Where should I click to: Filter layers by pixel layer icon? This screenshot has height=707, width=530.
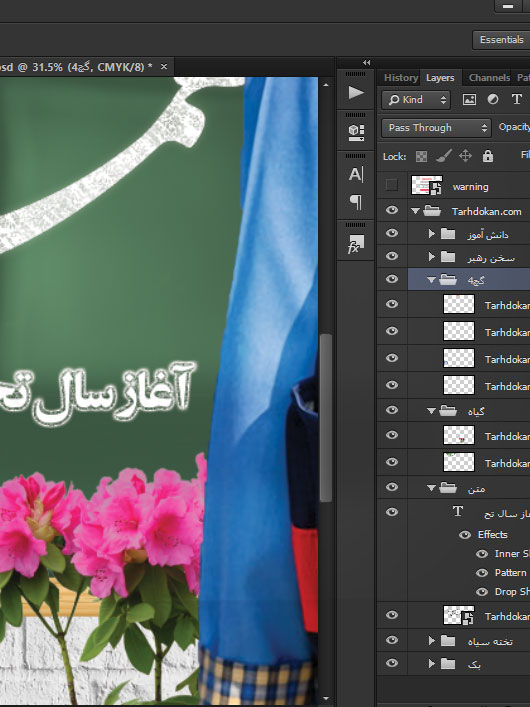(469, 100)
